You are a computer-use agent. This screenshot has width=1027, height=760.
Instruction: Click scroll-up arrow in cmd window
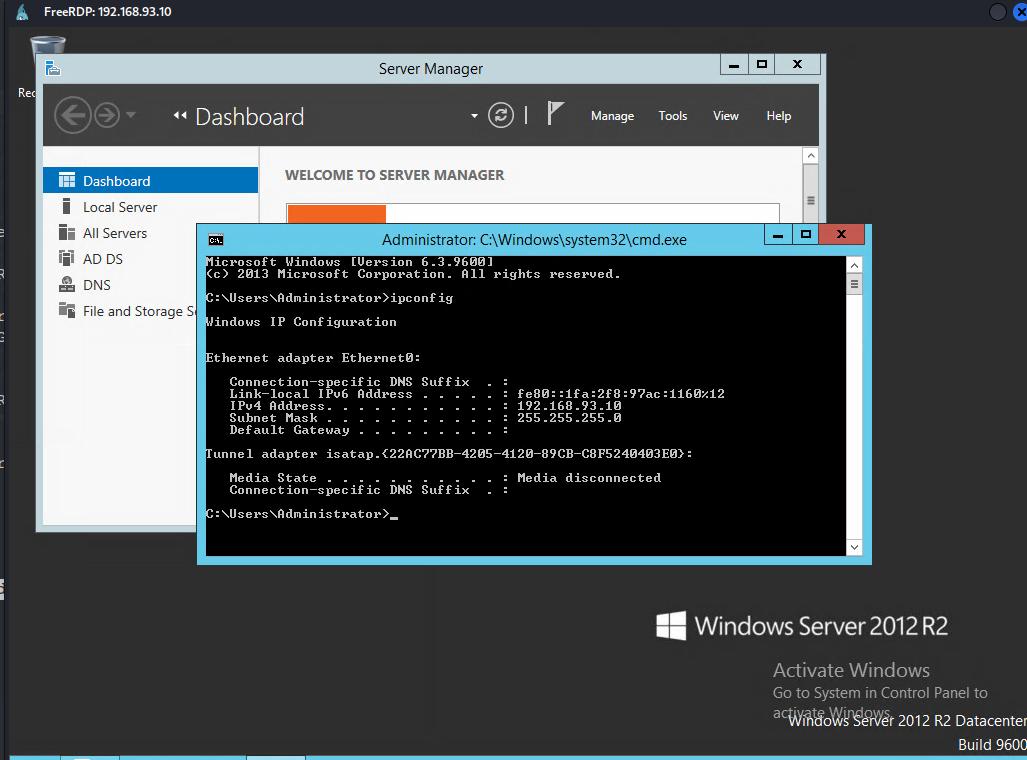(x=854, y=265)
